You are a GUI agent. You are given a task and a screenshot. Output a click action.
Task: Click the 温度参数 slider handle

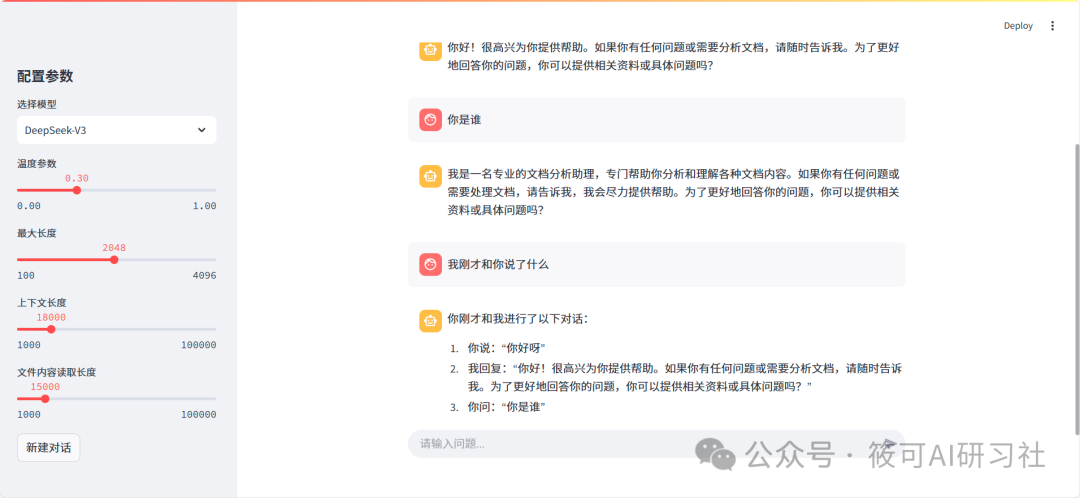click(76, 190)
